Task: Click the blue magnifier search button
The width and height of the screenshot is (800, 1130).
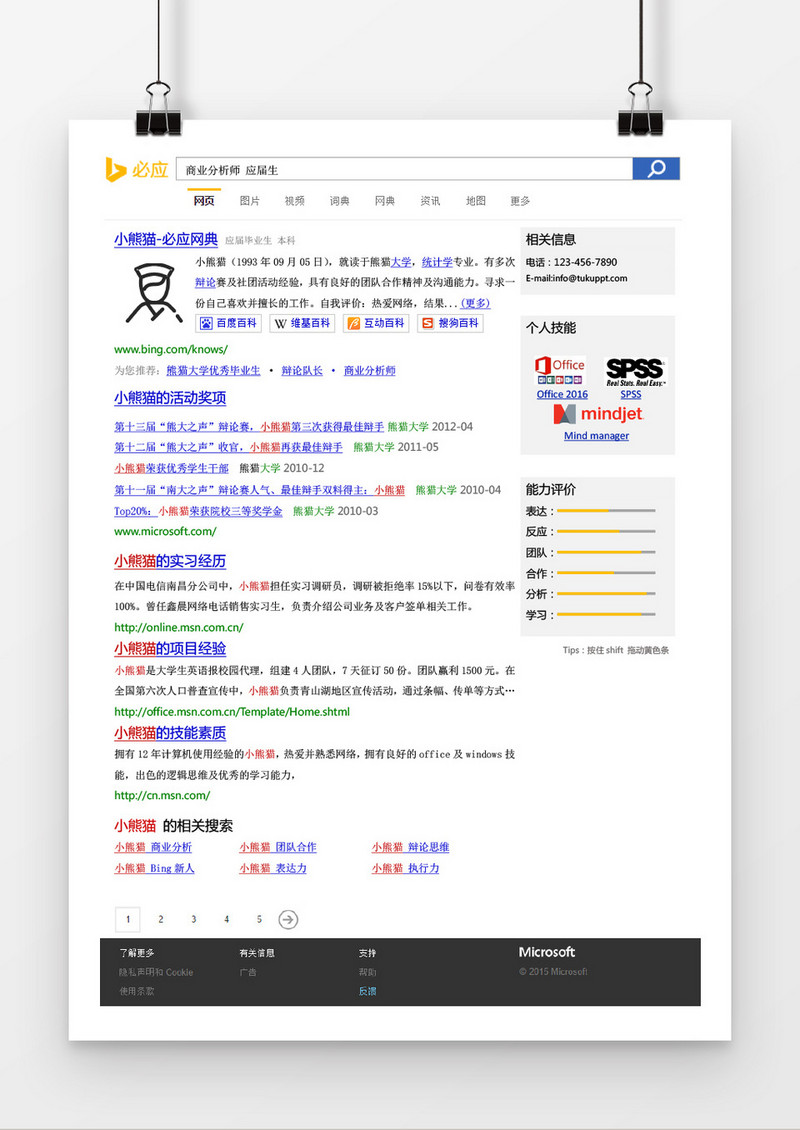Action: [x=656, y=169]
